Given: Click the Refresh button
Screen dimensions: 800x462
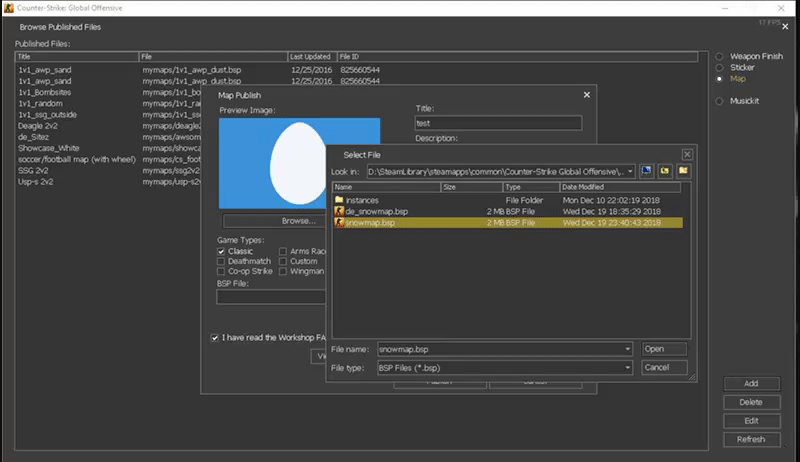Looking at the screenshot, I should [x=752, y=439].
